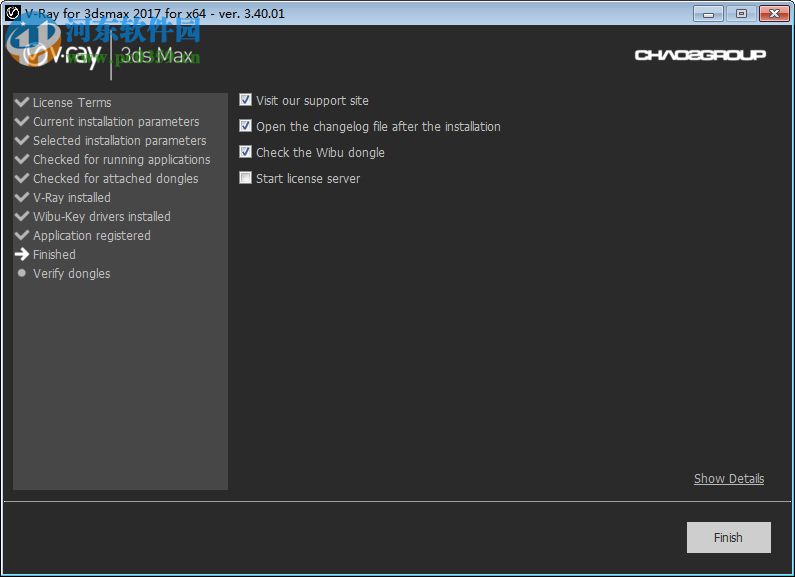Screen dimensions: 795x577
Task: Enable the Start license server checkbox
Action: (x=245, y=178)
